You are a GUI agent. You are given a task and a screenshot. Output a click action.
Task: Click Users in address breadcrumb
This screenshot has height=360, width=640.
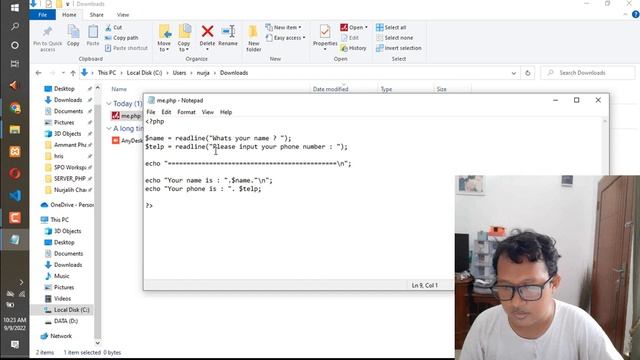pyautogui.click(x=179, y=73)
